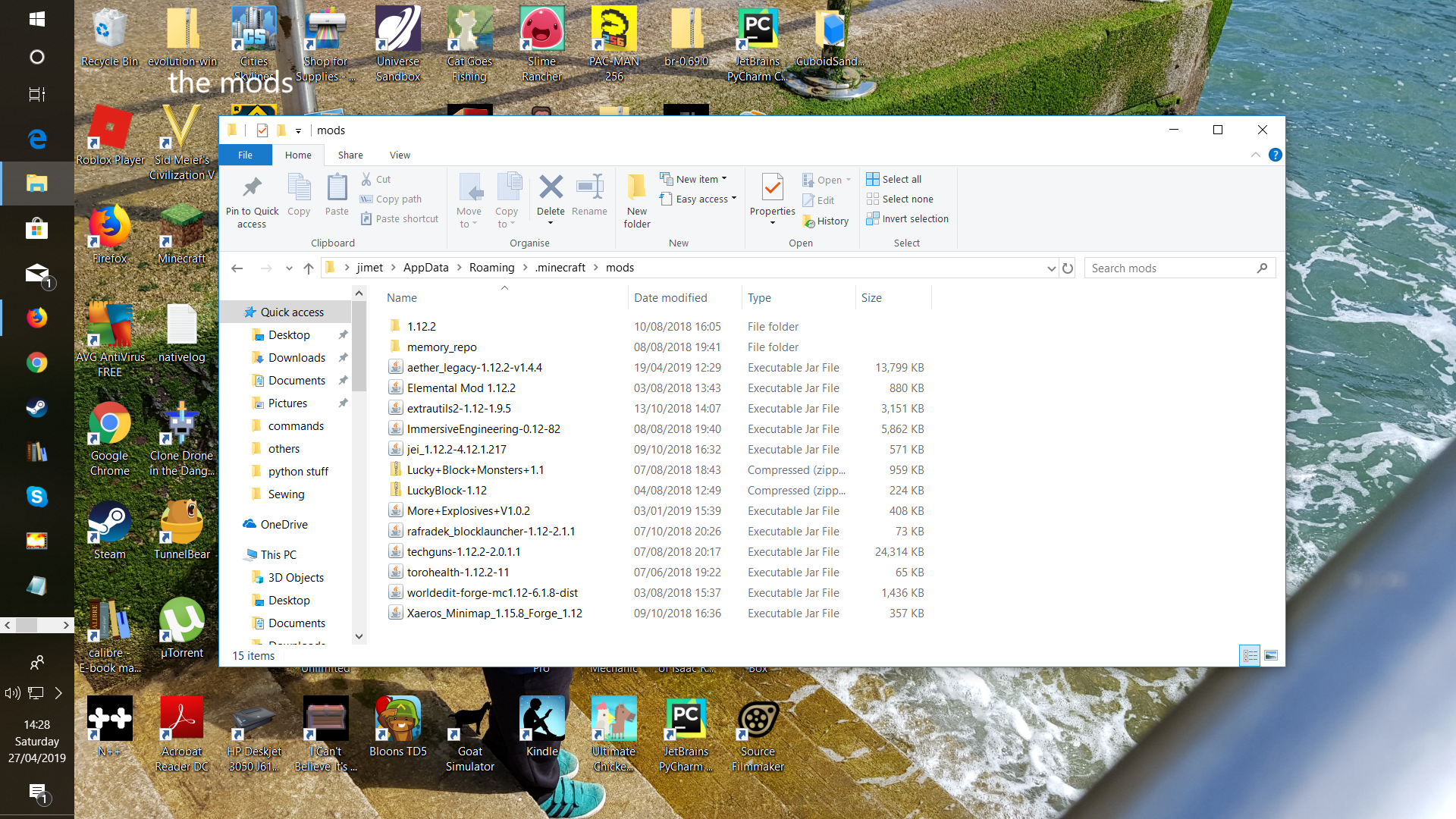This screenshot has width=1456, height=819.
Task: Open the Help question mark icon
Action: click(x=1276, y=155)
